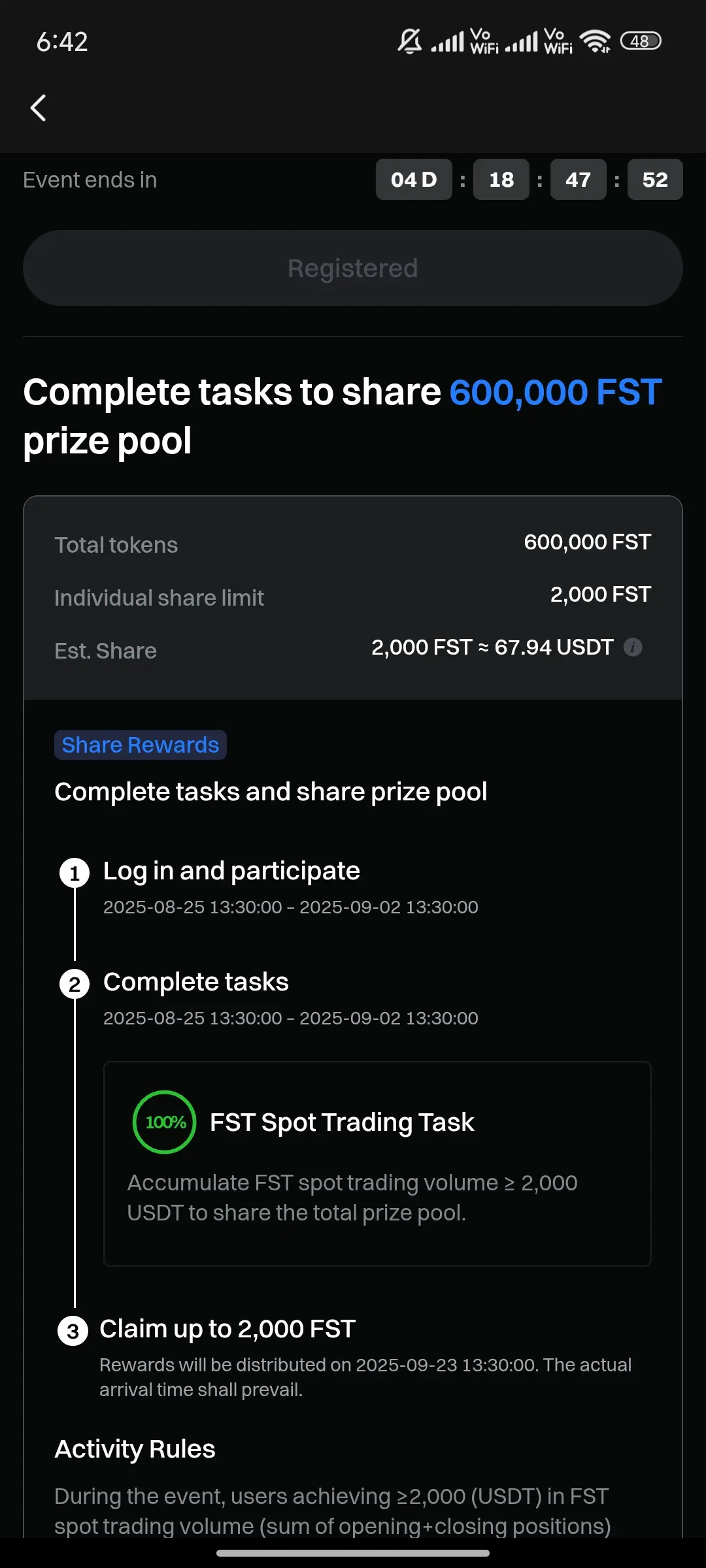Screen dimensions: 706x1568
Task: Open the FST Spot Trading Task card
Action: point(377,1164)
